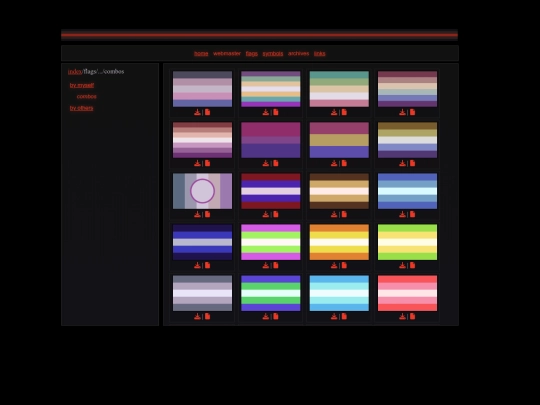Download the brown, tan and white flag
Viewport: 540px width, 405px height.
(334, 214)
